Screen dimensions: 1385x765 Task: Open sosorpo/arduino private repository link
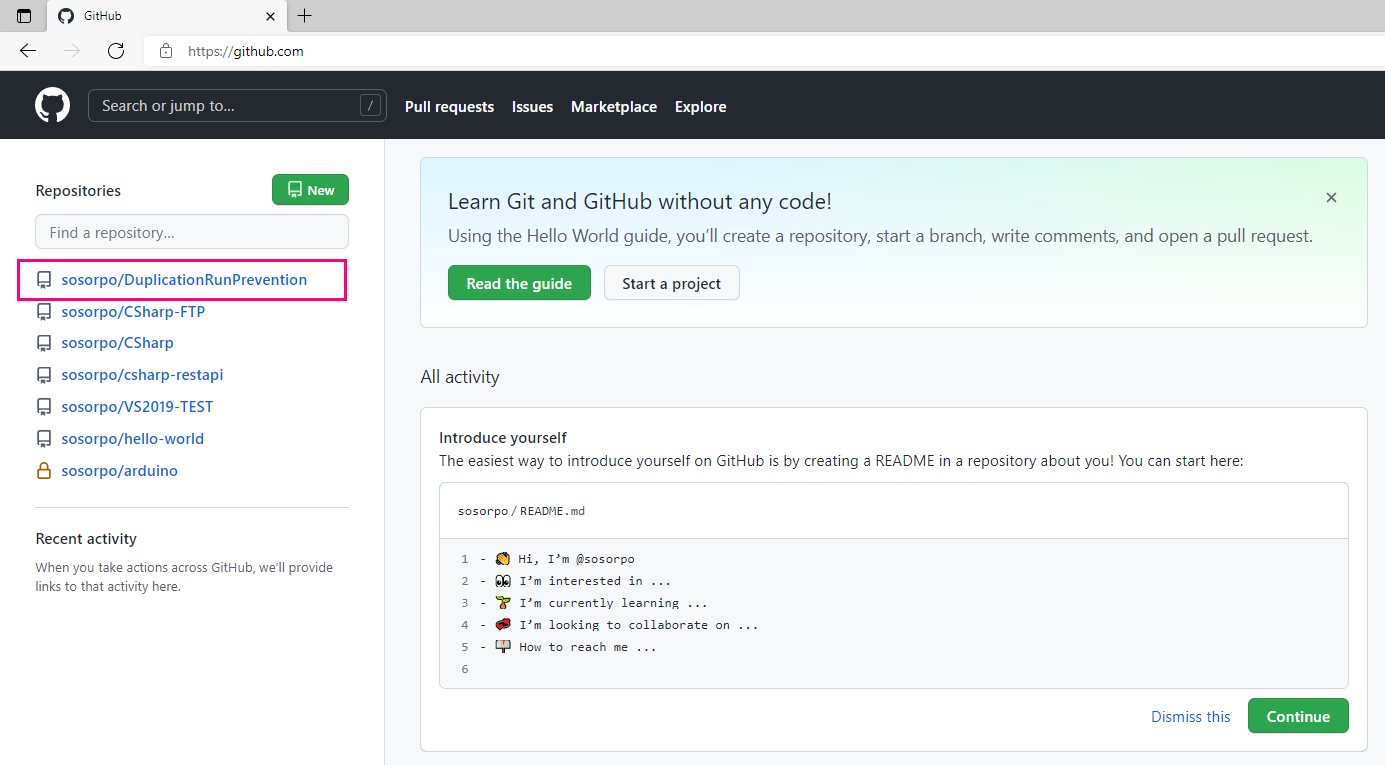click(x=119, y=471)
